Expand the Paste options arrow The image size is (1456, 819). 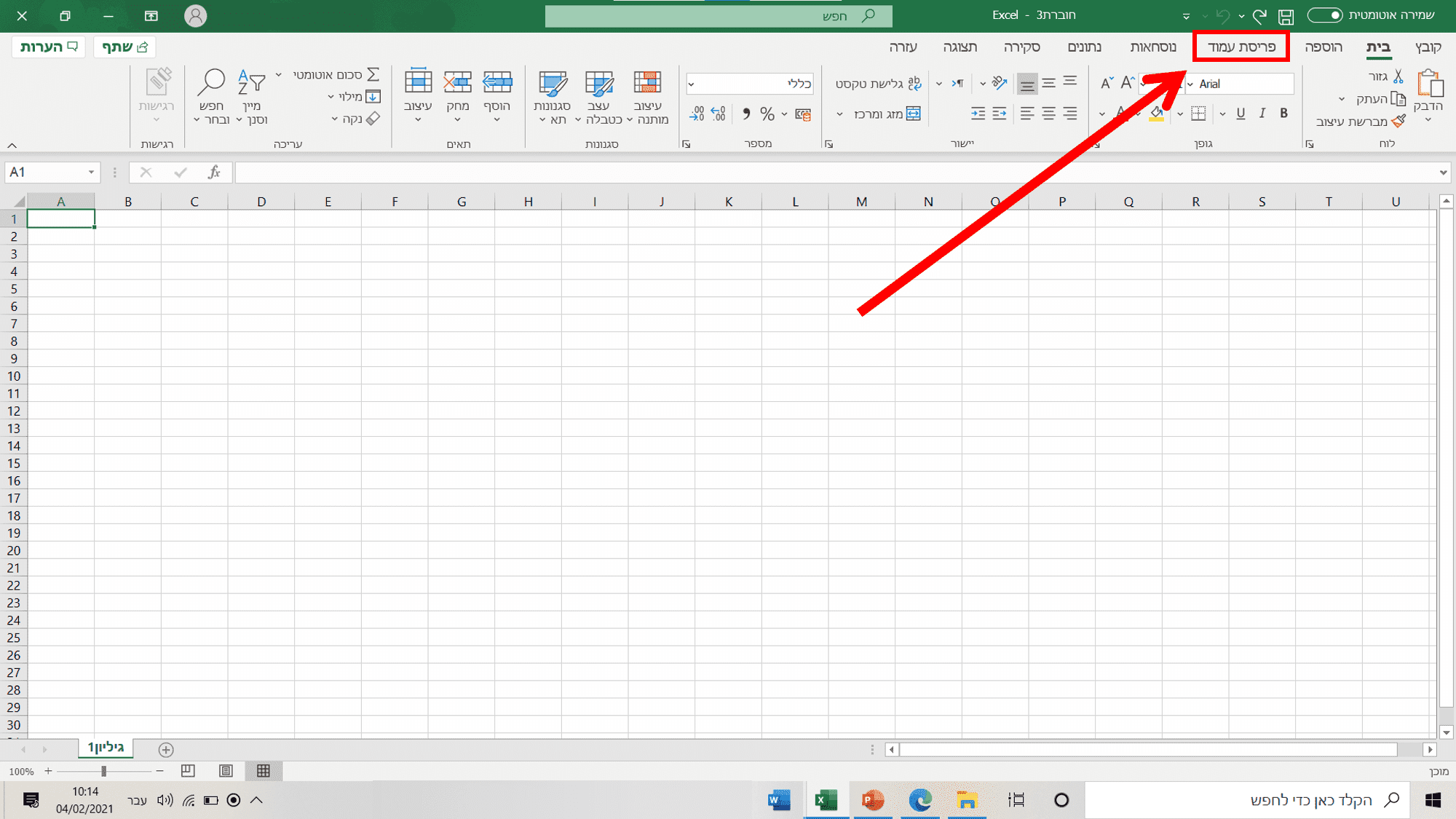click(1428, 120)
